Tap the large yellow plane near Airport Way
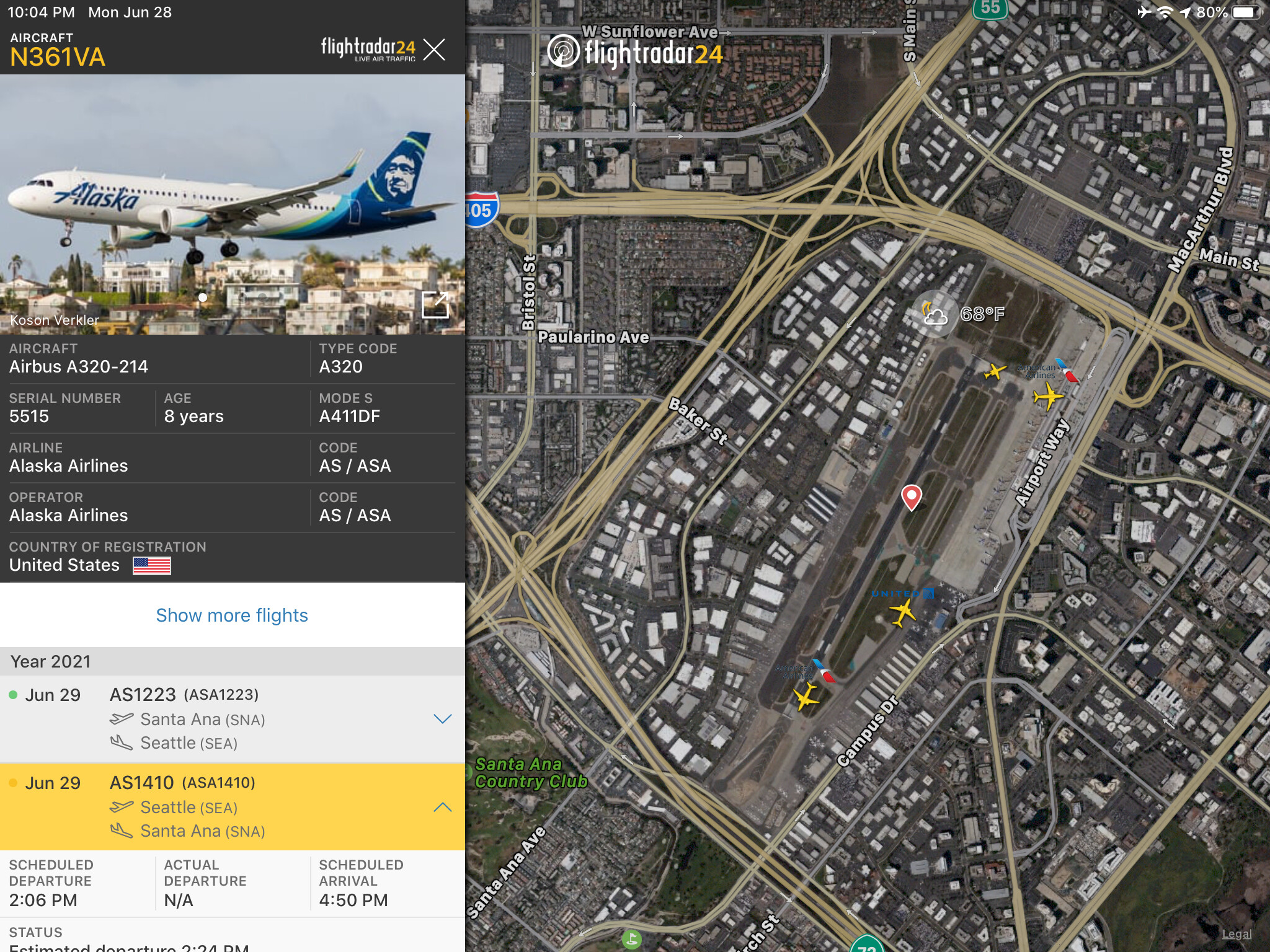This screenshot has width=1270, height=952. pos(1048,396)
